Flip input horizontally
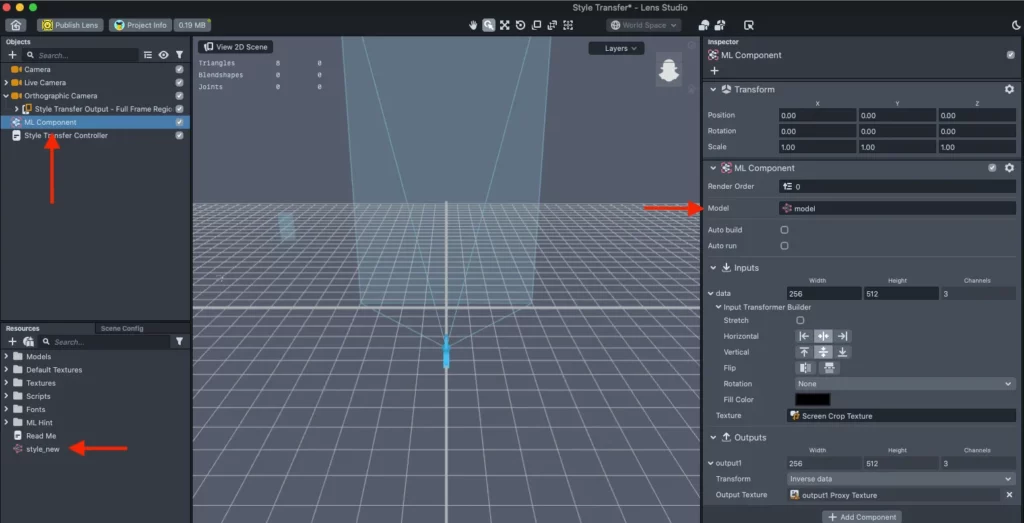This screenshot has width=1024, height=523. pos(805,368)
